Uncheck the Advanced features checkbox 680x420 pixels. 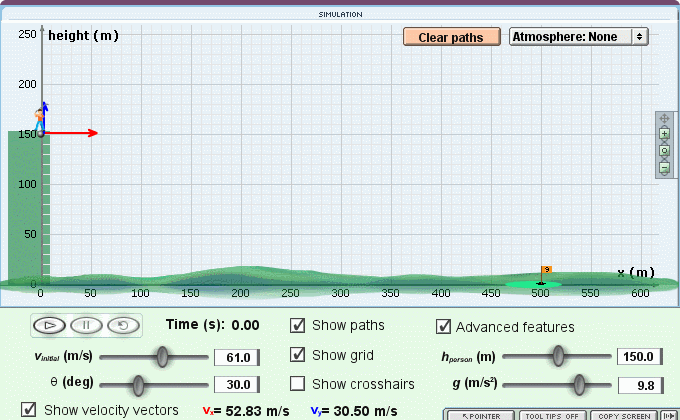click(x=444, y=326)
